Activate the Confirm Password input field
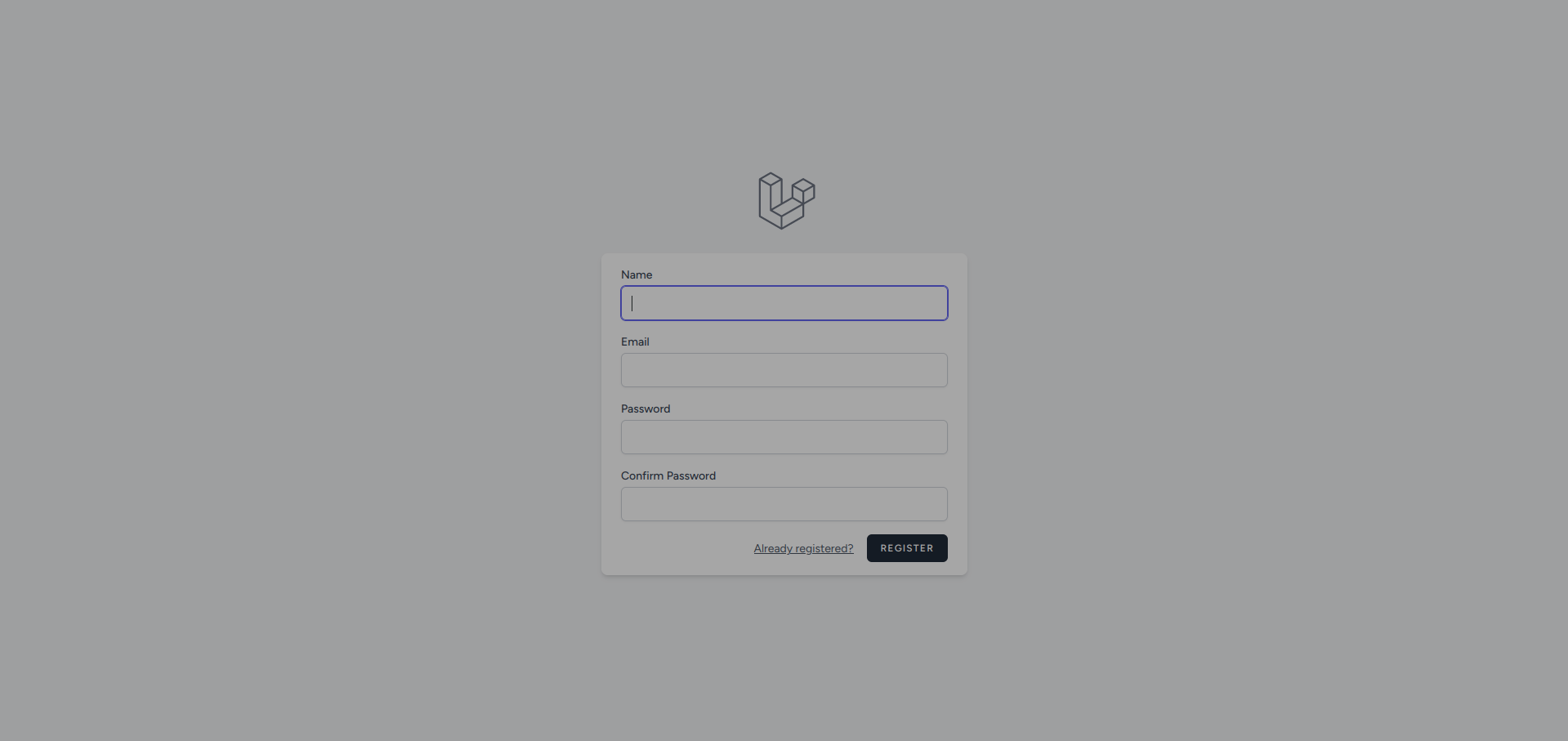The width and height of the screenshot is (1568, 741). [x=784, y=504]
